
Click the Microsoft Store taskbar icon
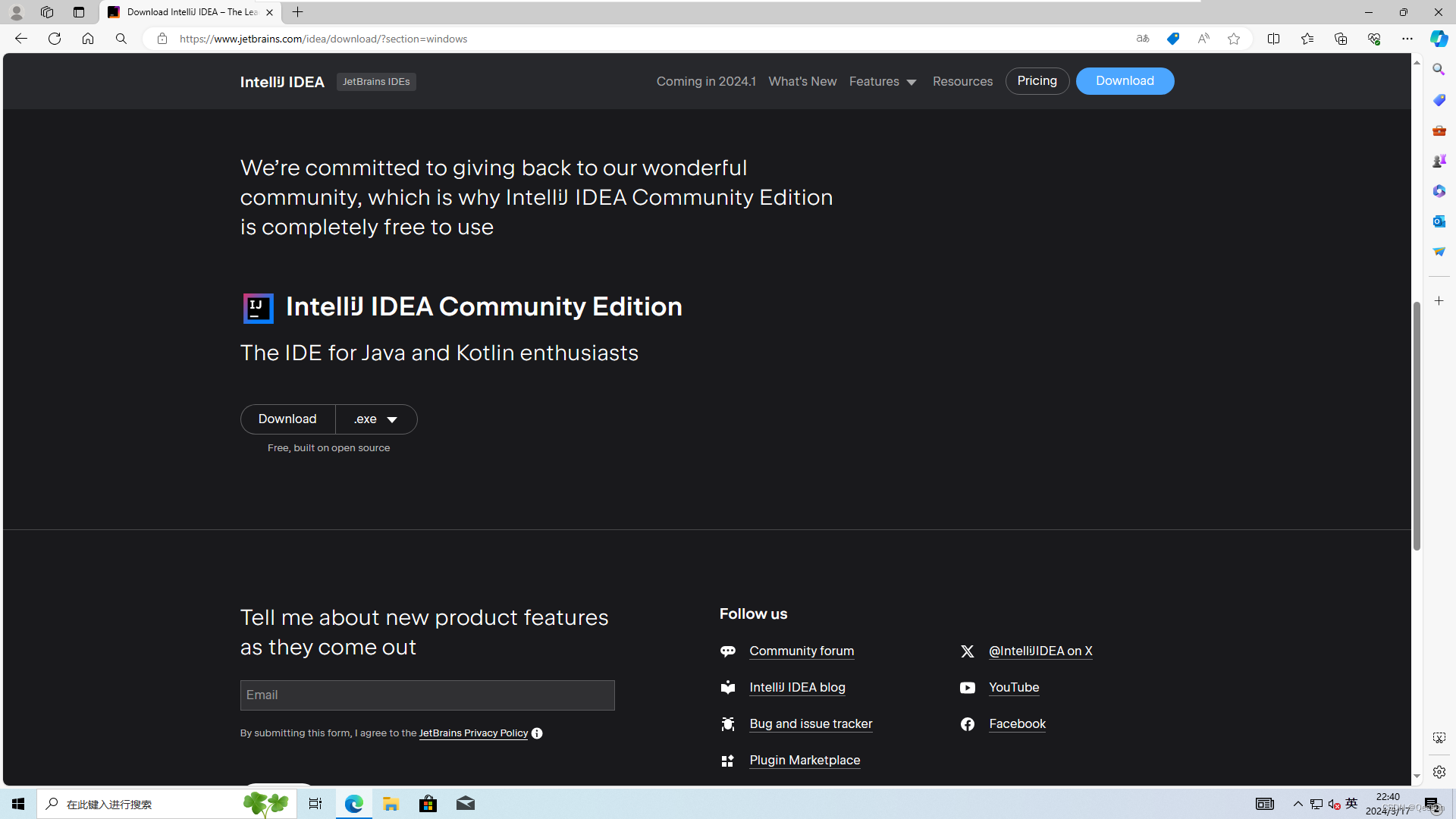pos(427,804)
